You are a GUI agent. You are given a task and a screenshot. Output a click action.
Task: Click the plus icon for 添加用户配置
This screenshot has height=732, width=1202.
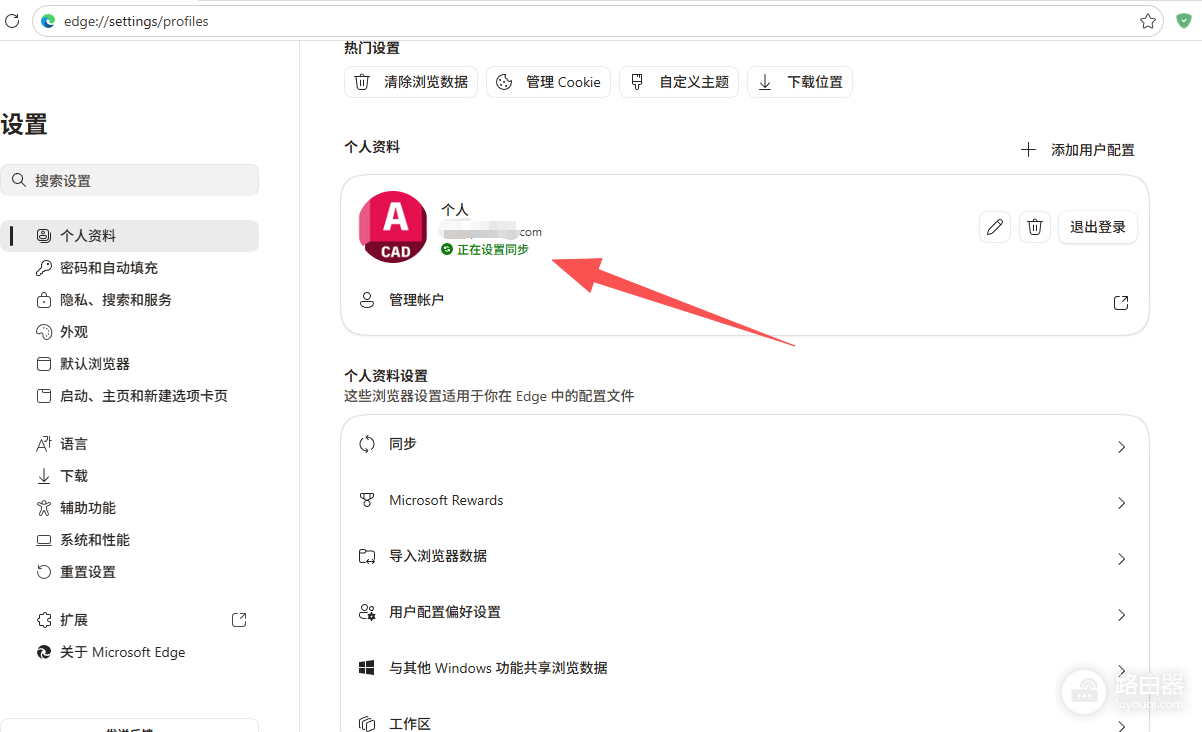coord(1028,150)
